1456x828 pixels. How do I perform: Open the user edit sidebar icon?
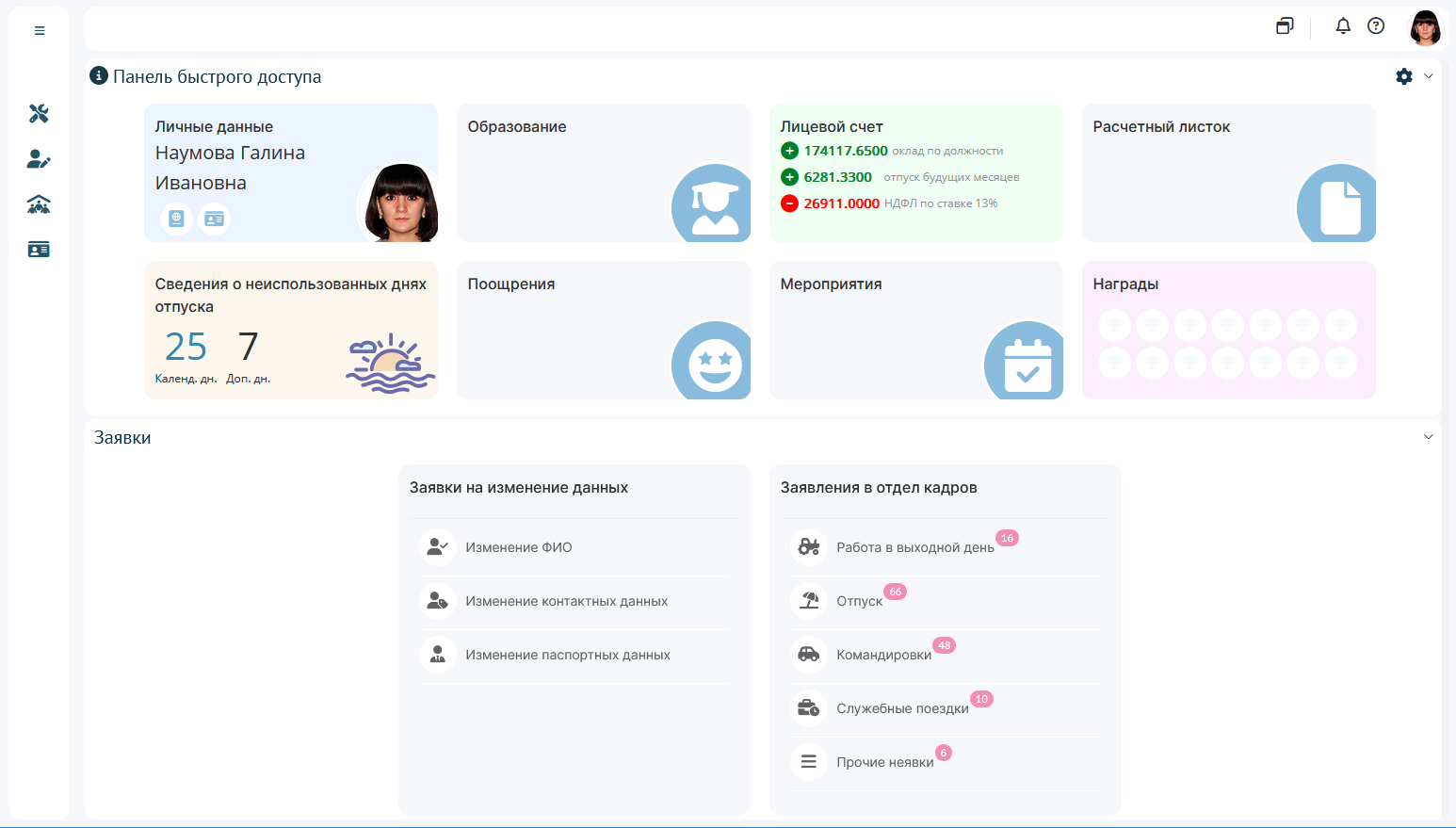tap(39, 159)
